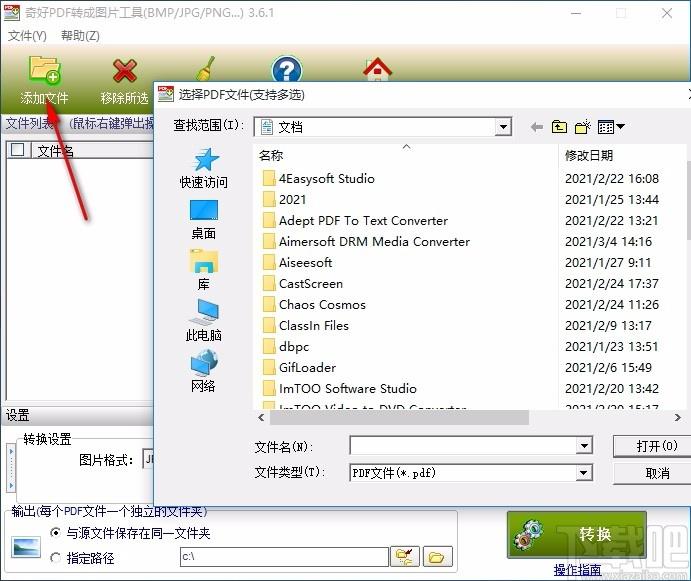The height and width of the screenshot is (581, 691).
Task: Select the Adept PDF To Text Converter folder
Action: click(355, 220)
